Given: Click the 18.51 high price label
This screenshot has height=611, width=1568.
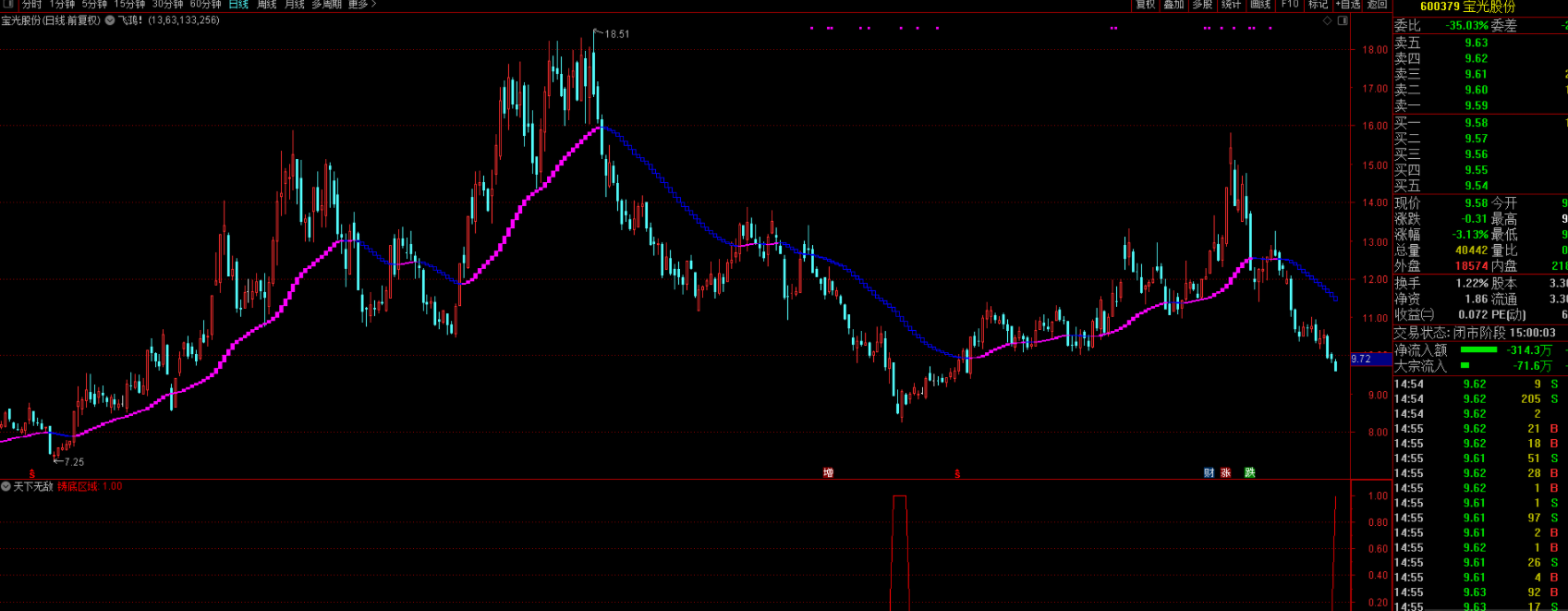Looking at the screenshot, I should (x=616, y=34).
